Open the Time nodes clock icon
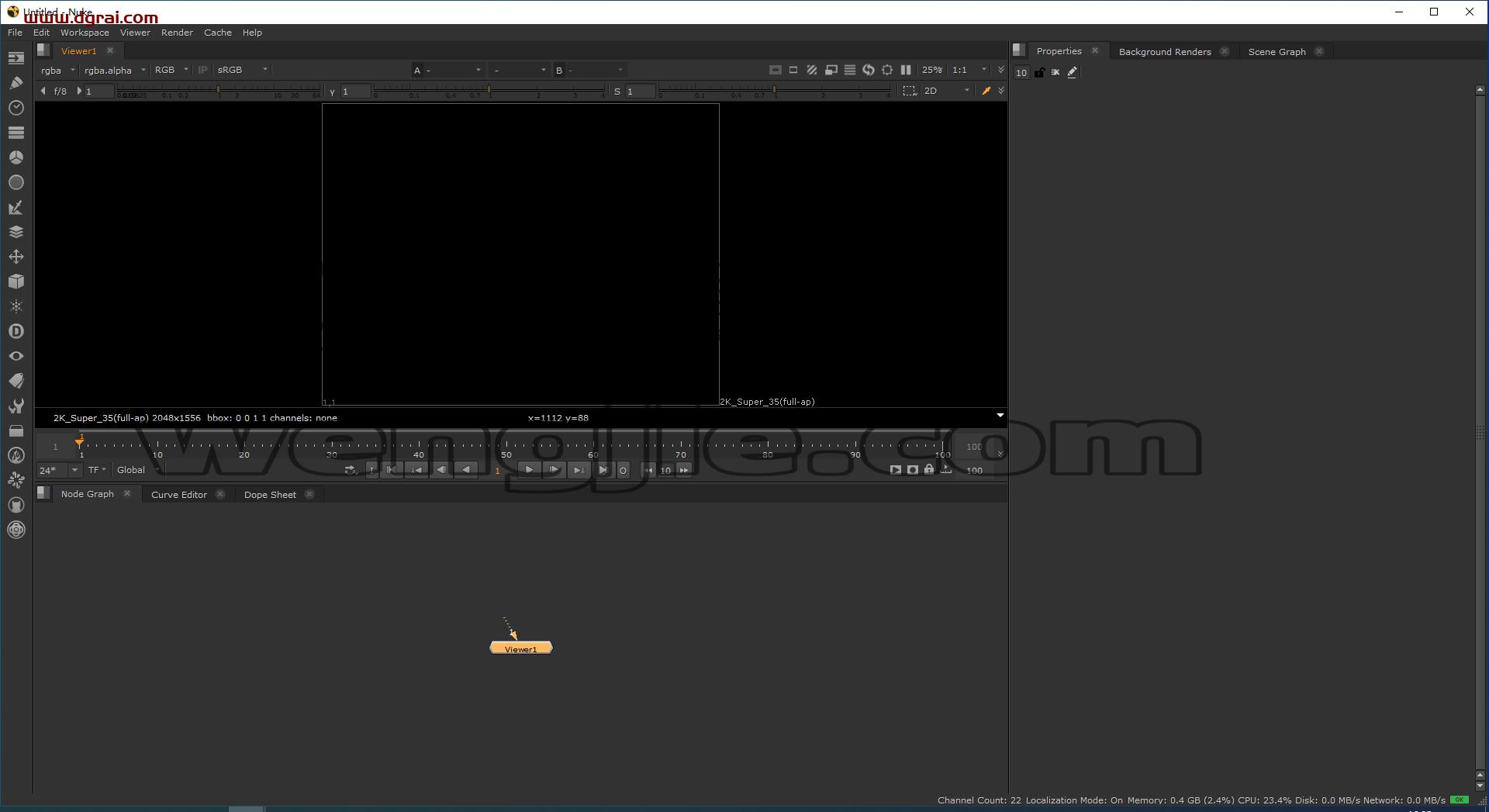 coord(16,108)
